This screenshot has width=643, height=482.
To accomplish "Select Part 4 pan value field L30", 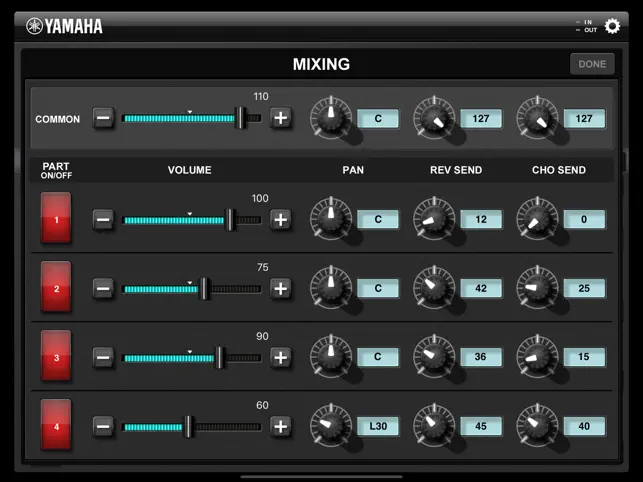I will 378,426.
